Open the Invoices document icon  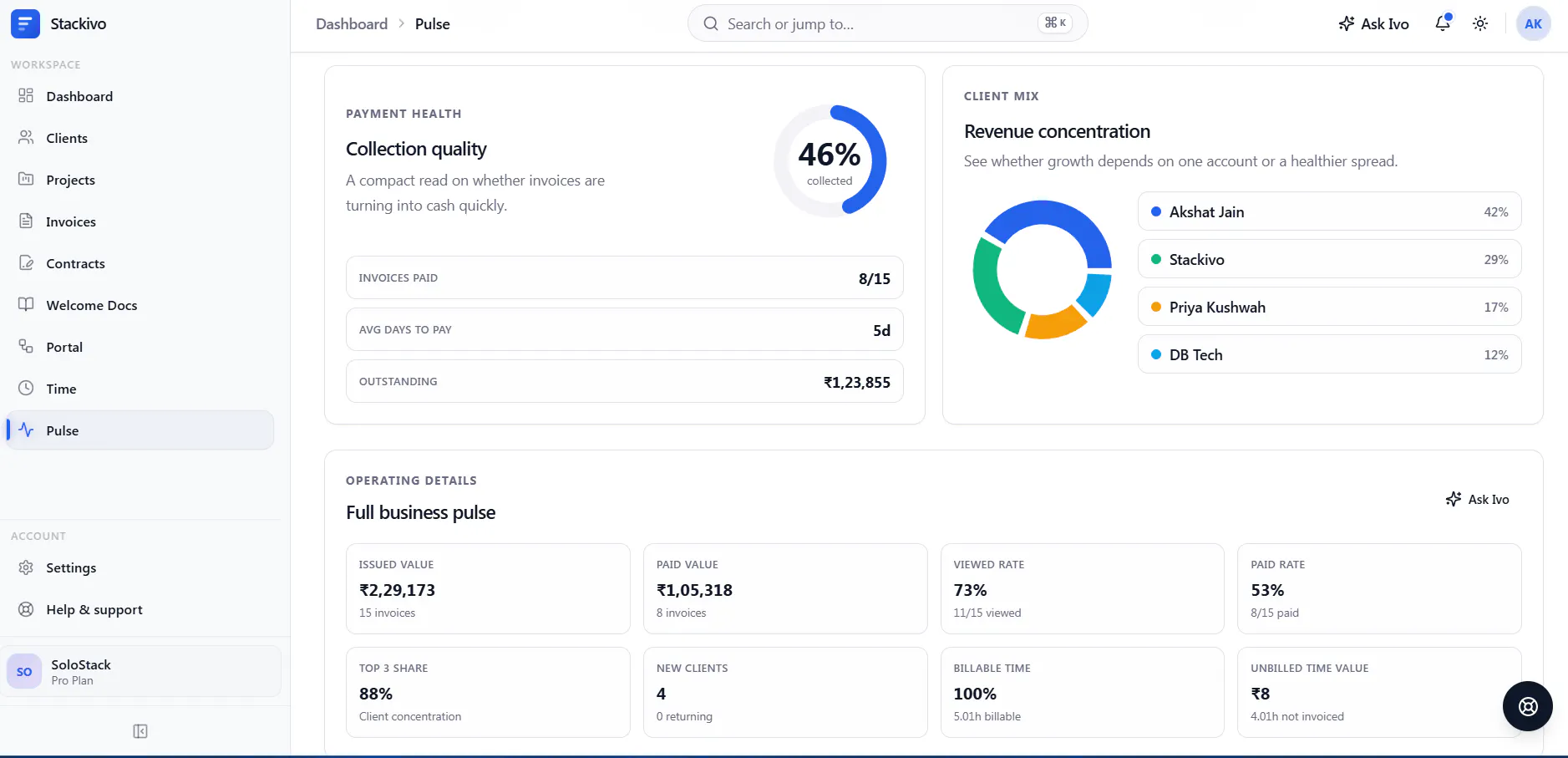coord(26,221)
